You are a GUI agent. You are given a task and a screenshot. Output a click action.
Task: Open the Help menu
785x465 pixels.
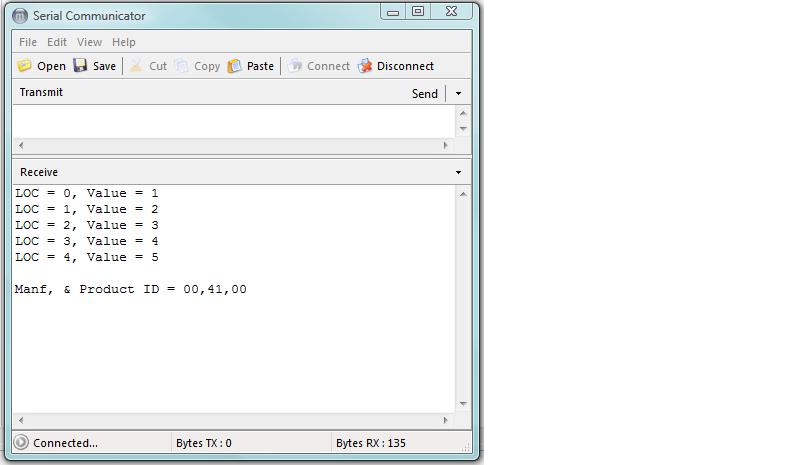(124, 42)
